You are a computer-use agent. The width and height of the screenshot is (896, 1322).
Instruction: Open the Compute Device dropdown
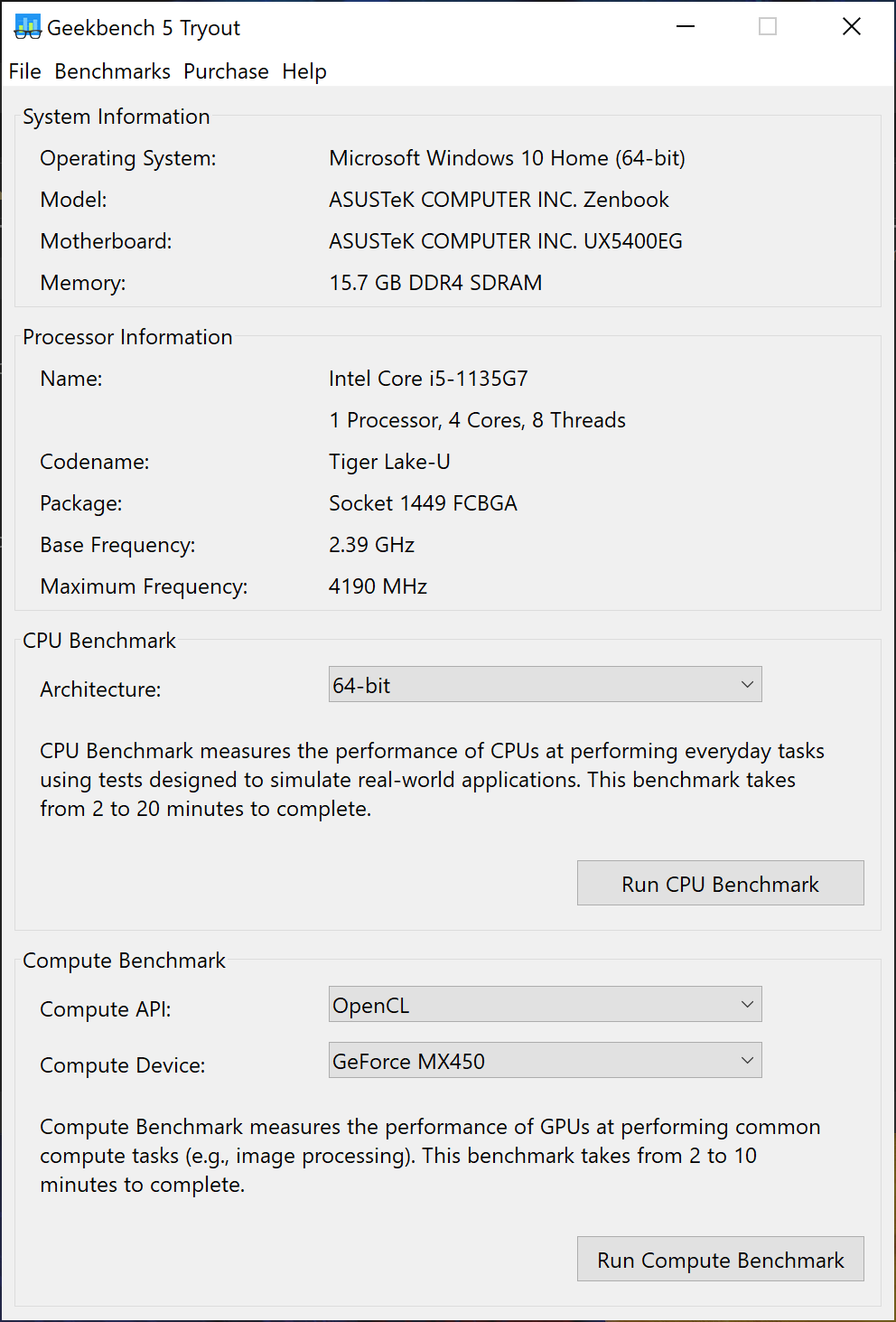point(545,1060)
